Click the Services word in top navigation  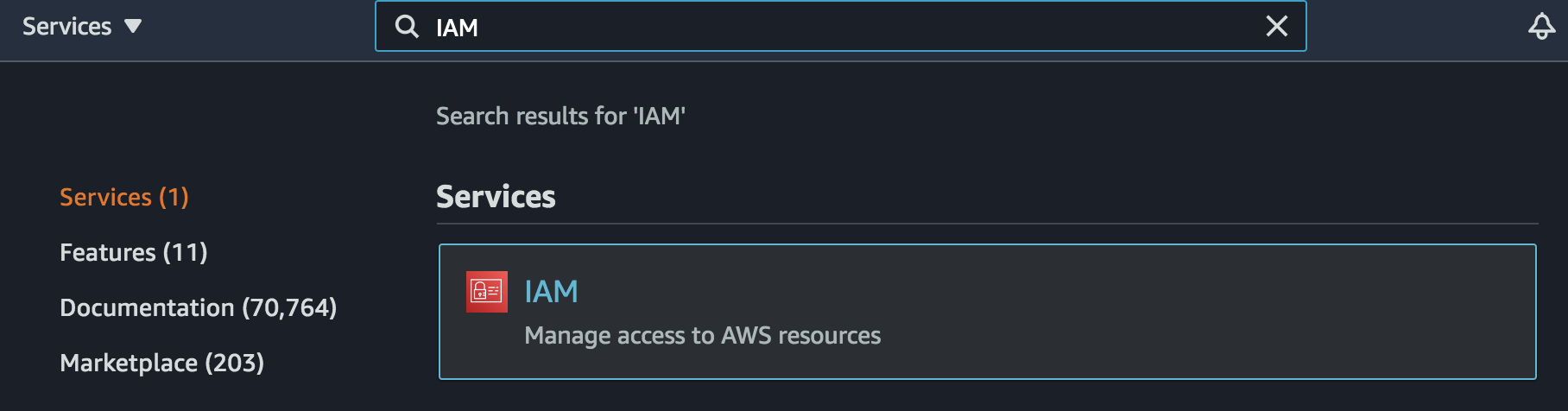coord(67,27)
